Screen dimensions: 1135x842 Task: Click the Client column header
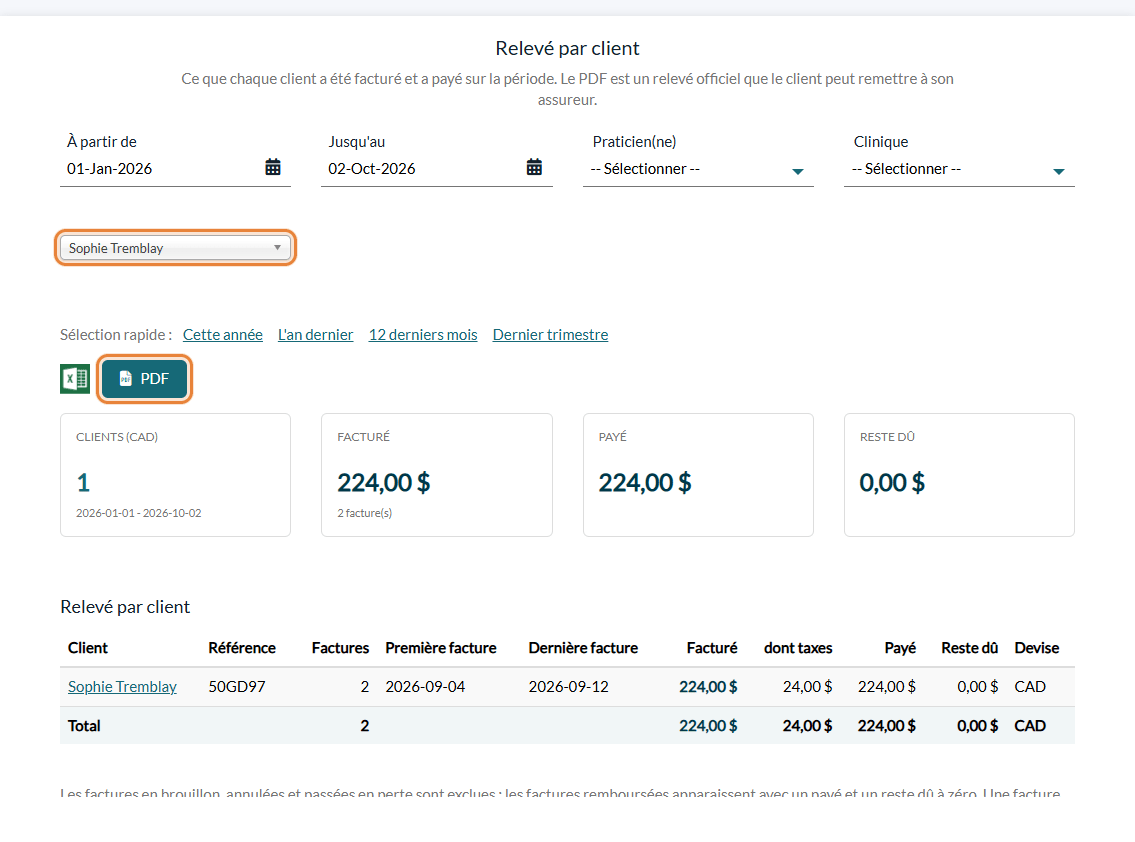coord(88,648)
